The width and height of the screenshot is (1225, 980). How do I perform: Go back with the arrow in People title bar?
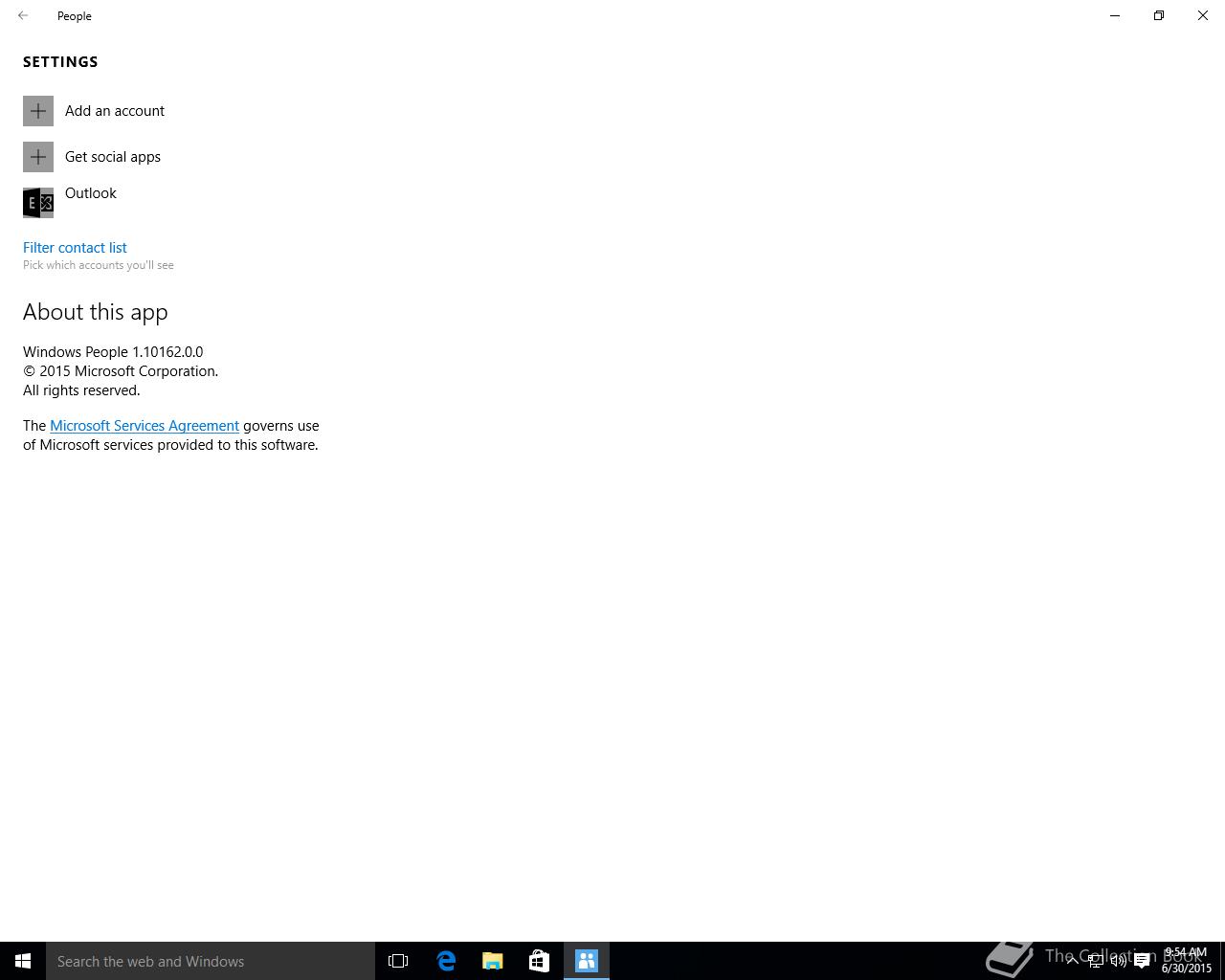pyautogui.click(x=23, y=15)
